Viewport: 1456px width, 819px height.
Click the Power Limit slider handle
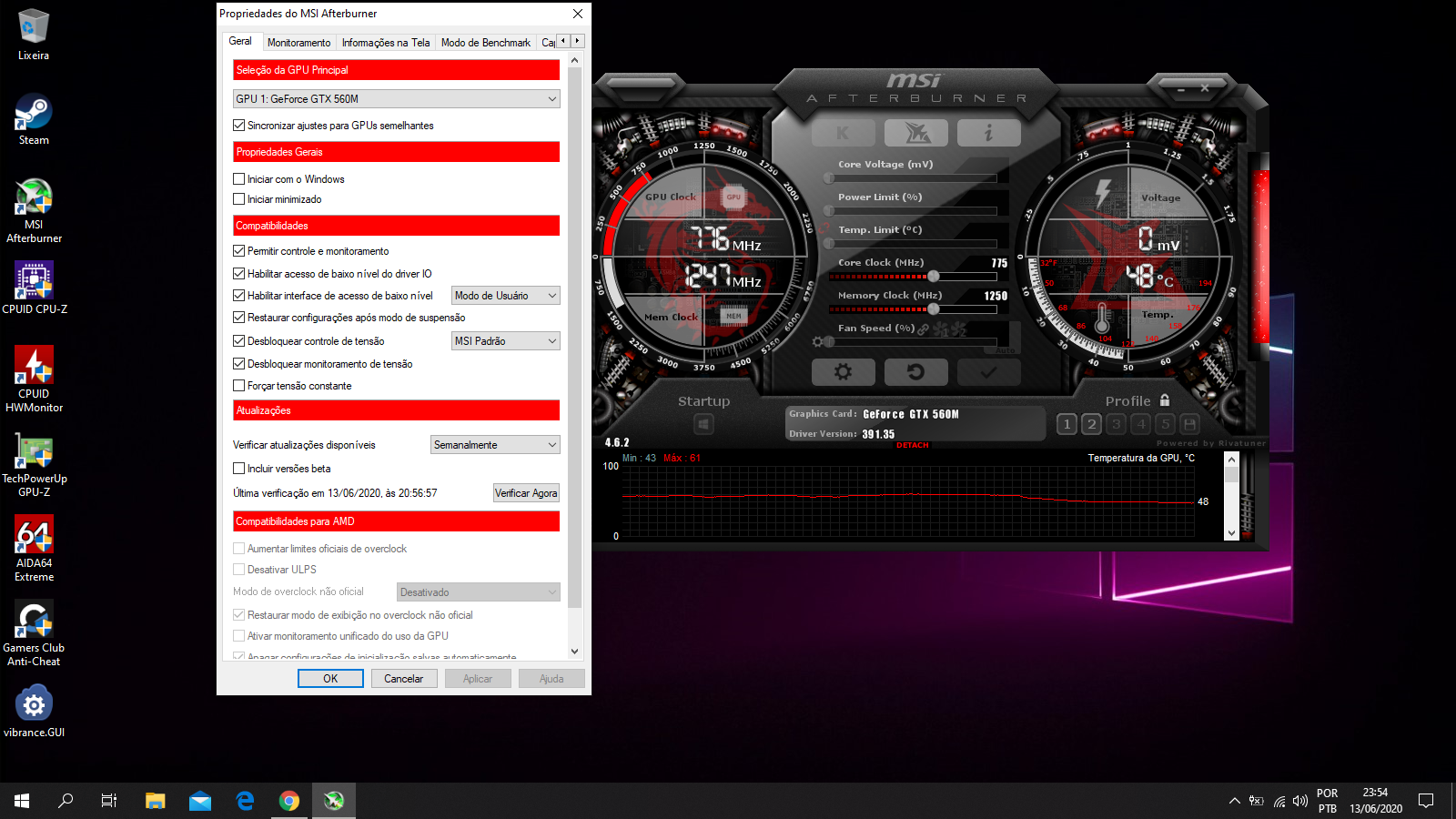(x=828, y=210)
